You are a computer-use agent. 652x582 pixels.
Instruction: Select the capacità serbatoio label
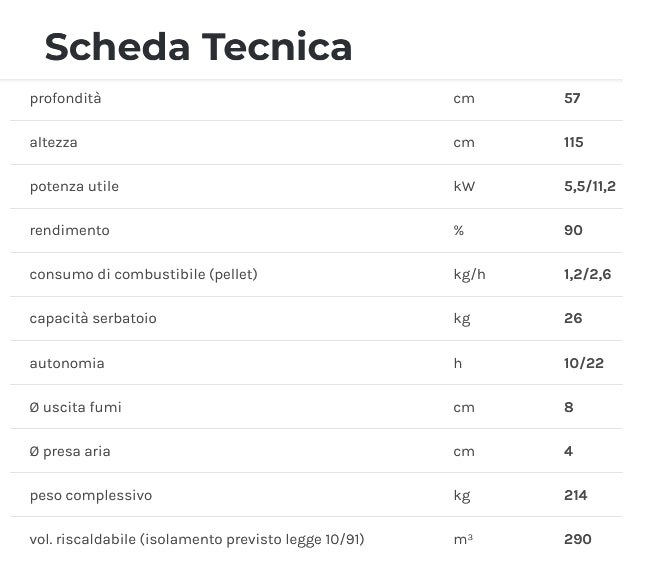click(93, 318)
